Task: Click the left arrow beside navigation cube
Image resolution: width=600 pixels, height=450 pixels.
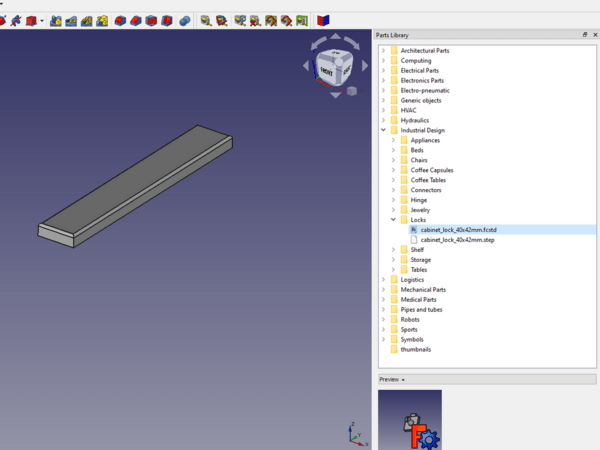Action: click(307, 67)
